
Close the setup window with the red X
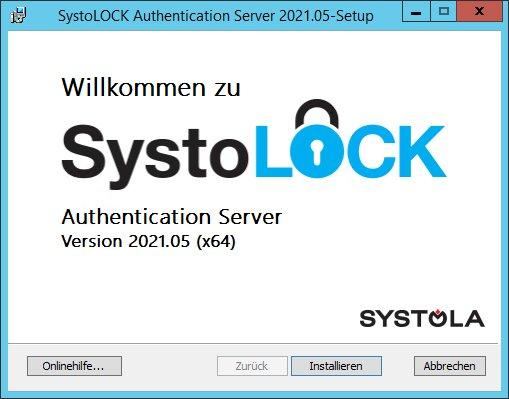479,13
